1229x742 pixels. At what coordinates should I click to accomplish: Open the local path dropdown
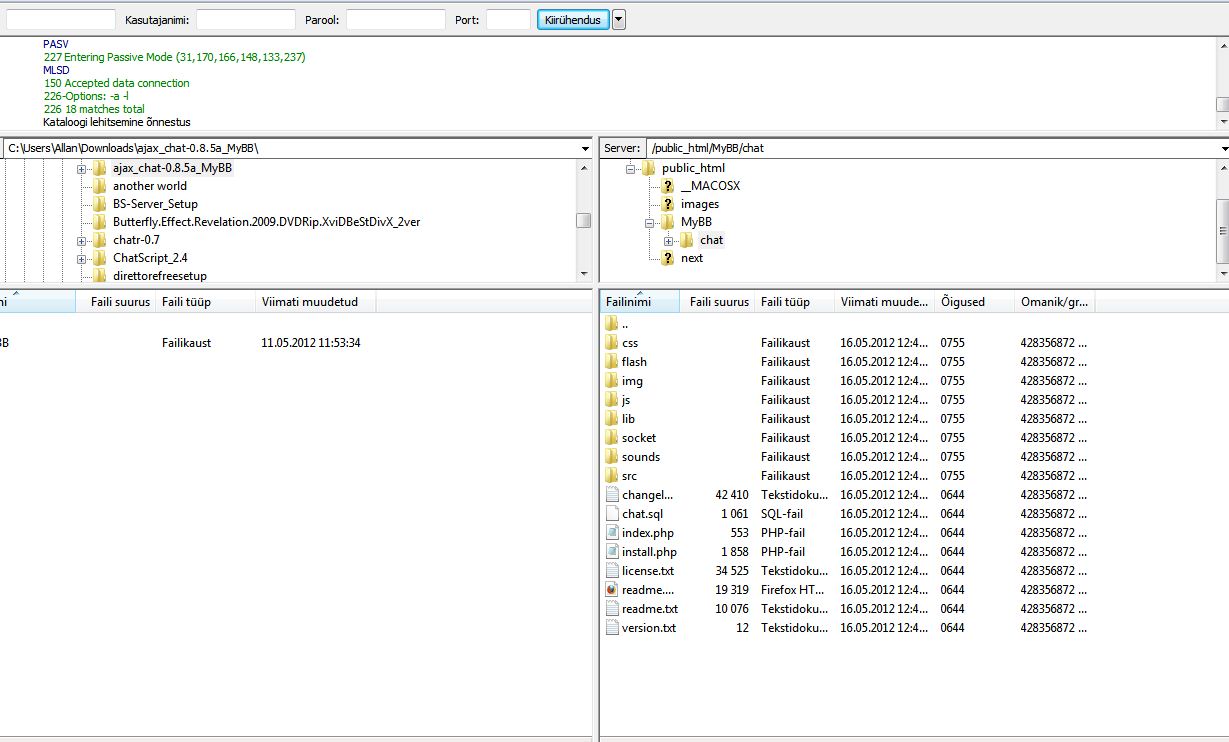[585, 148]
